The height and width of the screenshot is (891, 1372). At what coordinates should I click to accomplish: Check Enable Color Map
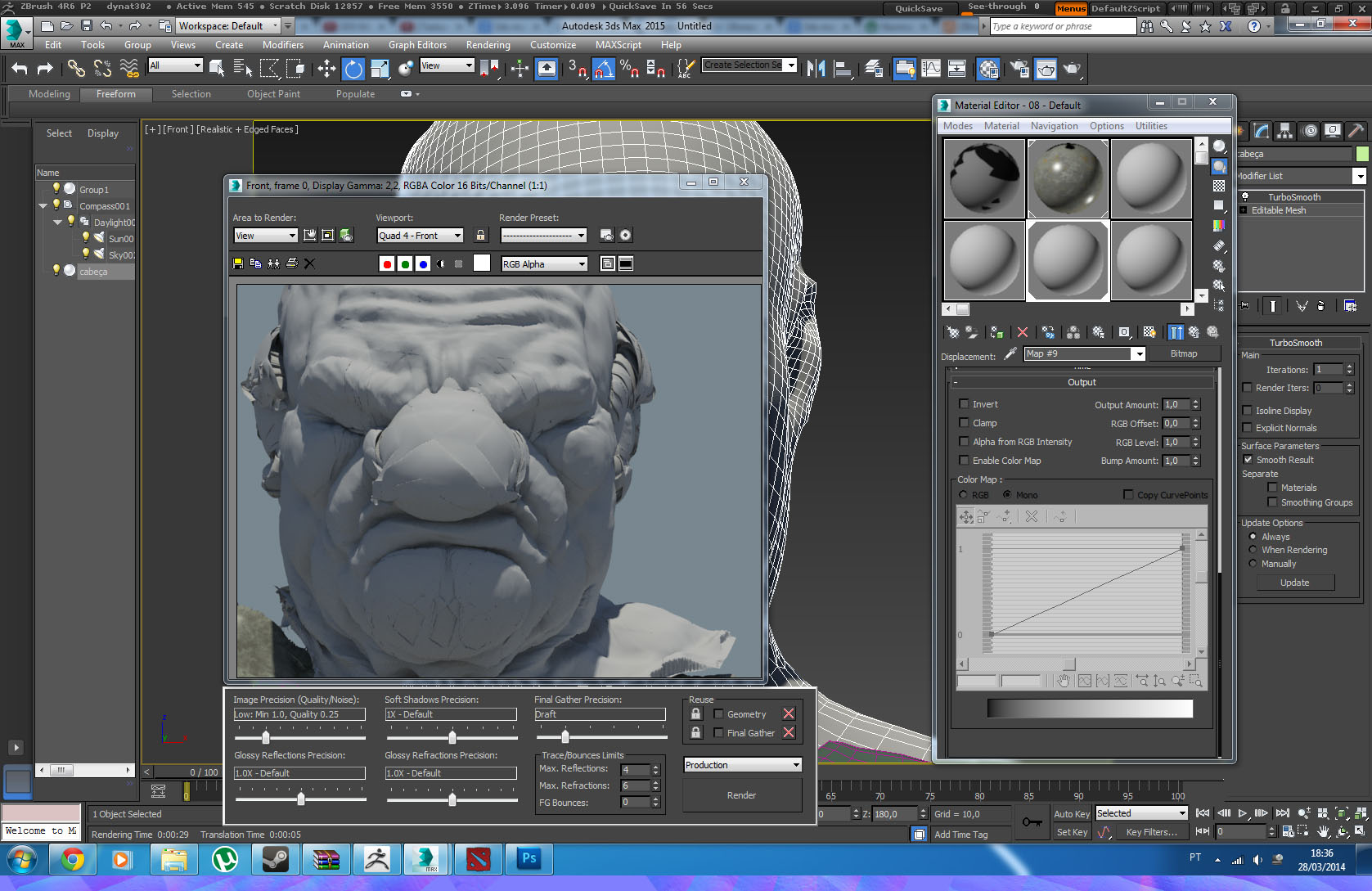(964, 461)
